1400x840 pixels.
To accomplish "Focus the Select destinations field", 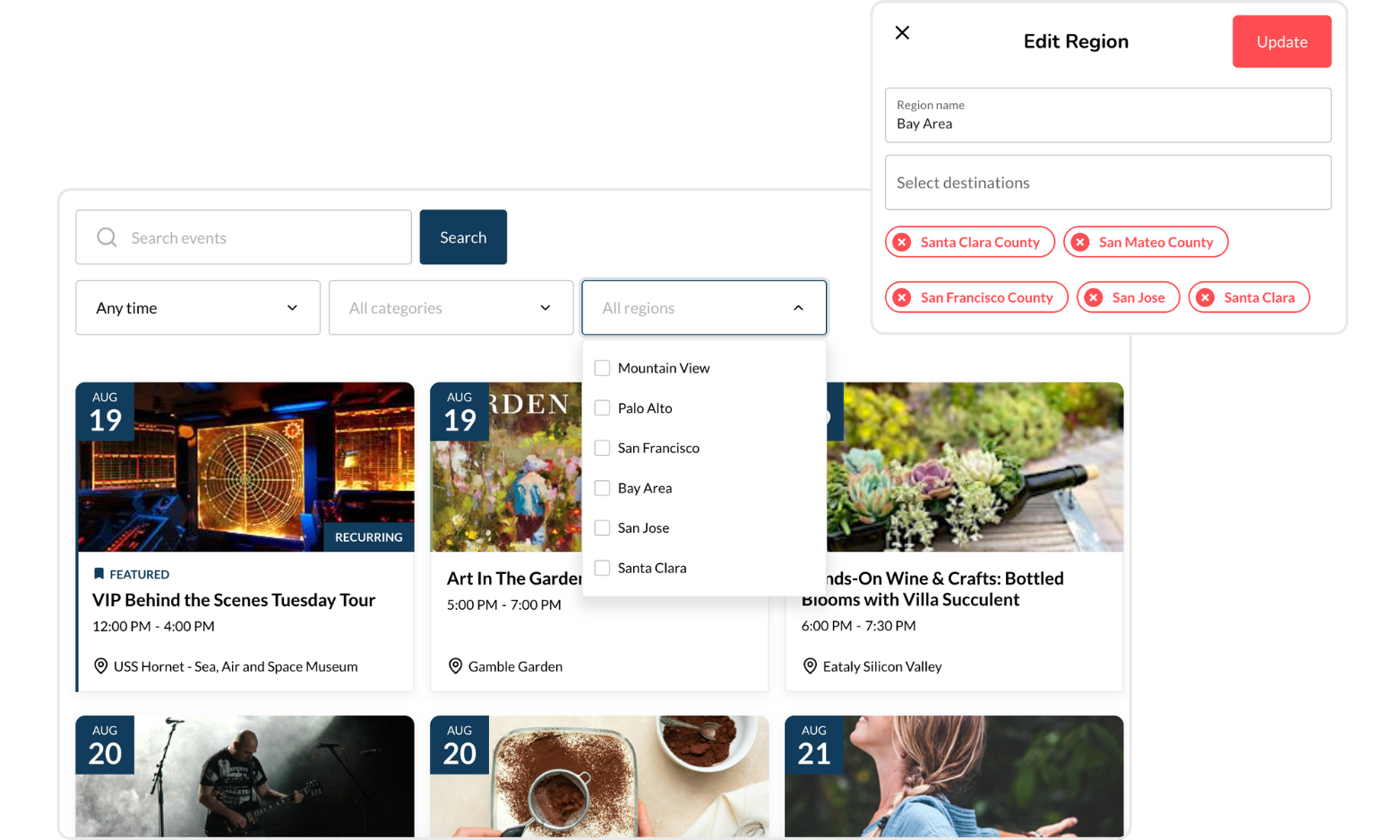I will click(x=1107, y=183).
